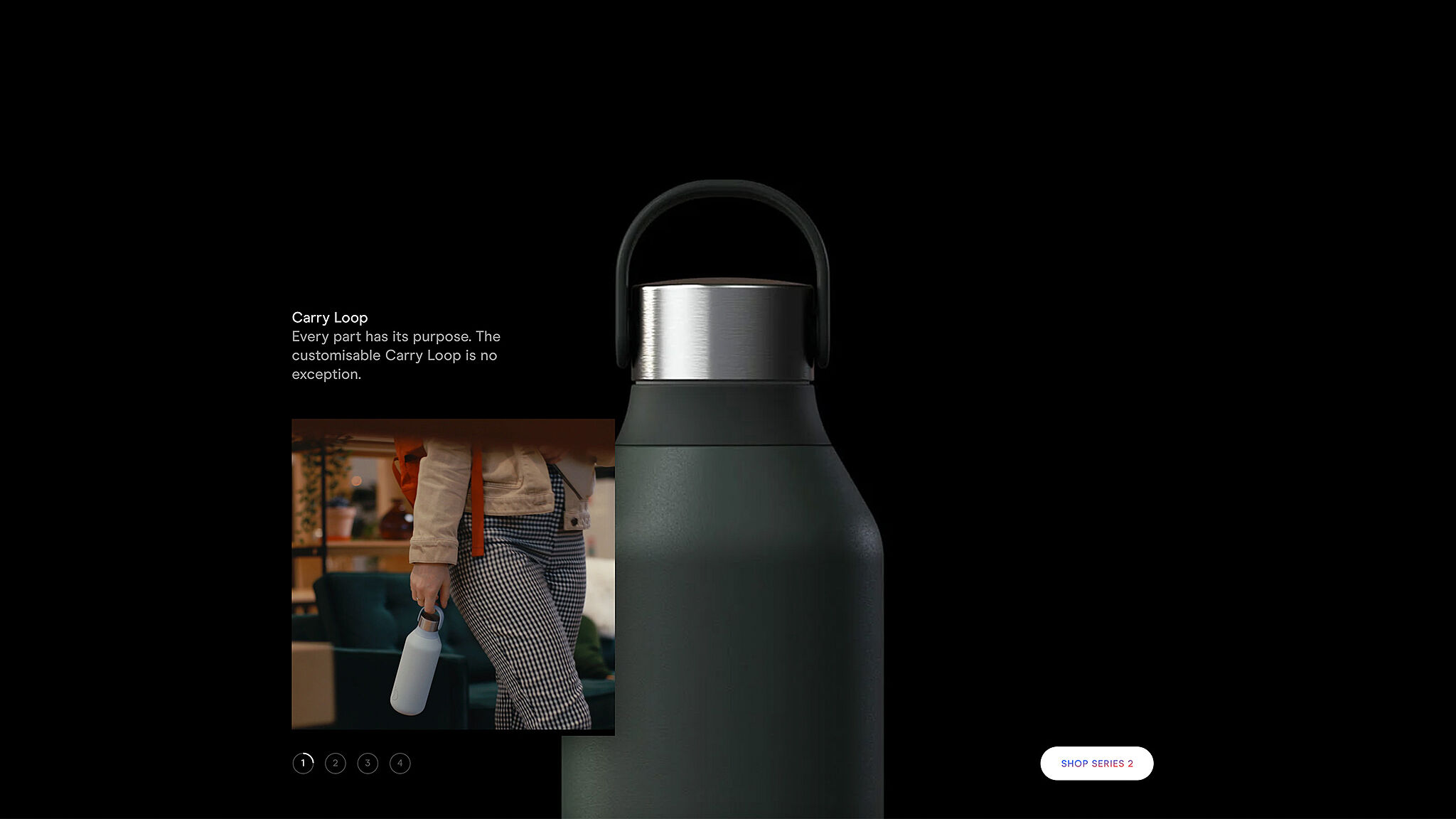Select slide indicator 1
Viewport: 1456px width, 819px height.
[x=303, y=763]
